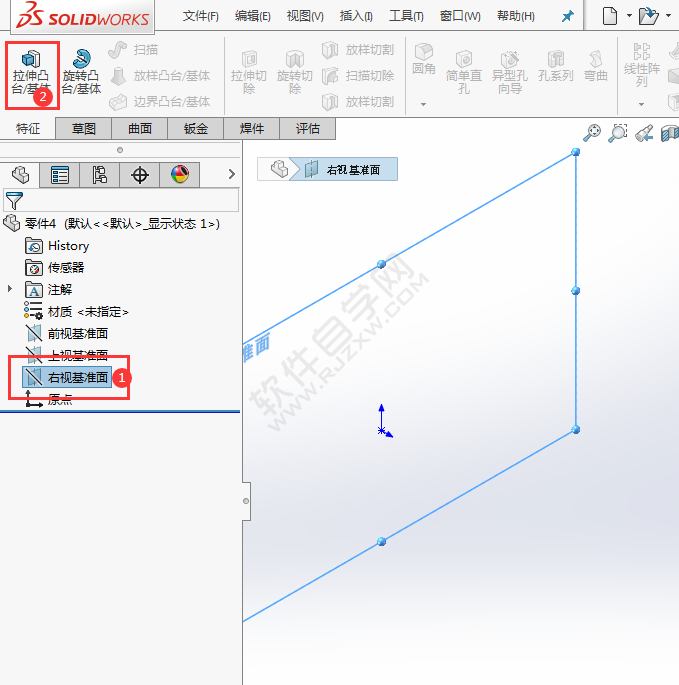
Task: Open the ConfigurationManager tab
Action: click(100, 175)
